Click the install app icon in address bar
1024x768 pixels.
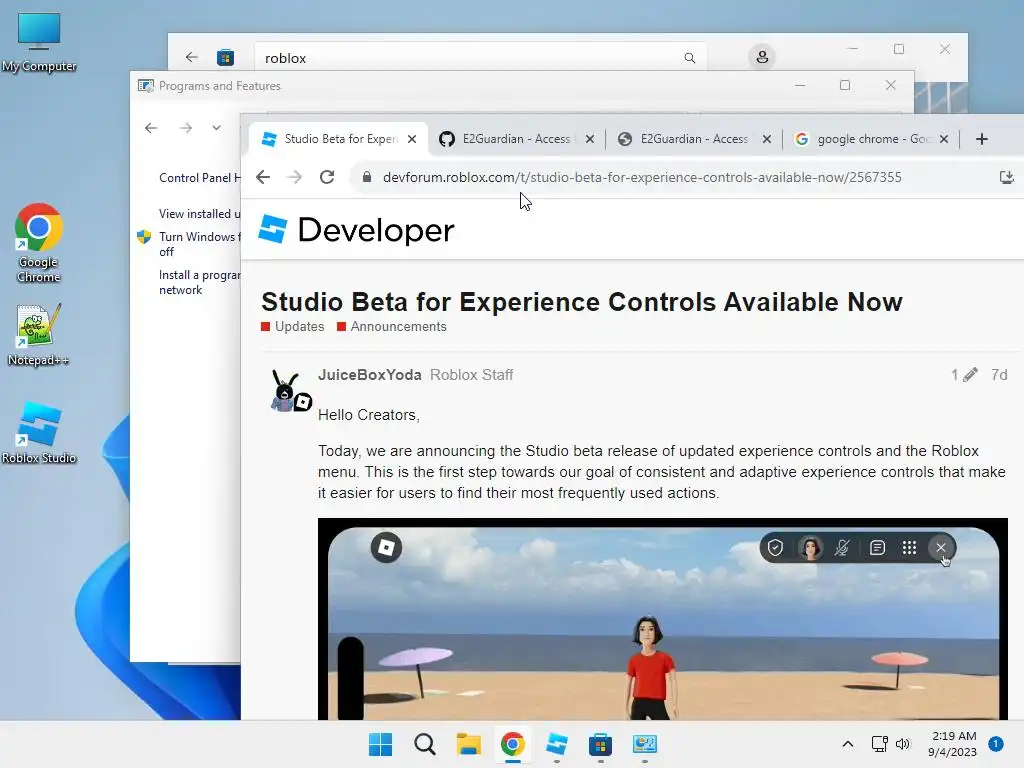(x=1006, y=177)
